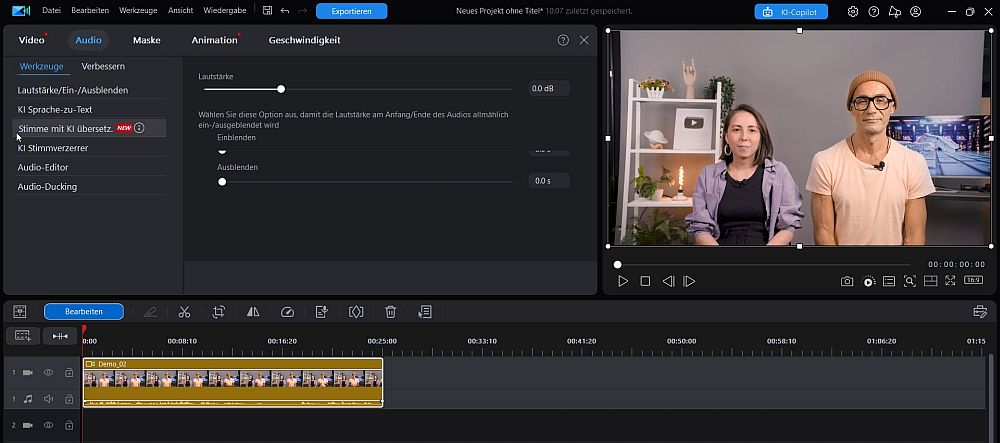Click the storyboard view icon left of Bearbeiten
The height and width of the screenshot is (443, 1000).
(20, 312)
